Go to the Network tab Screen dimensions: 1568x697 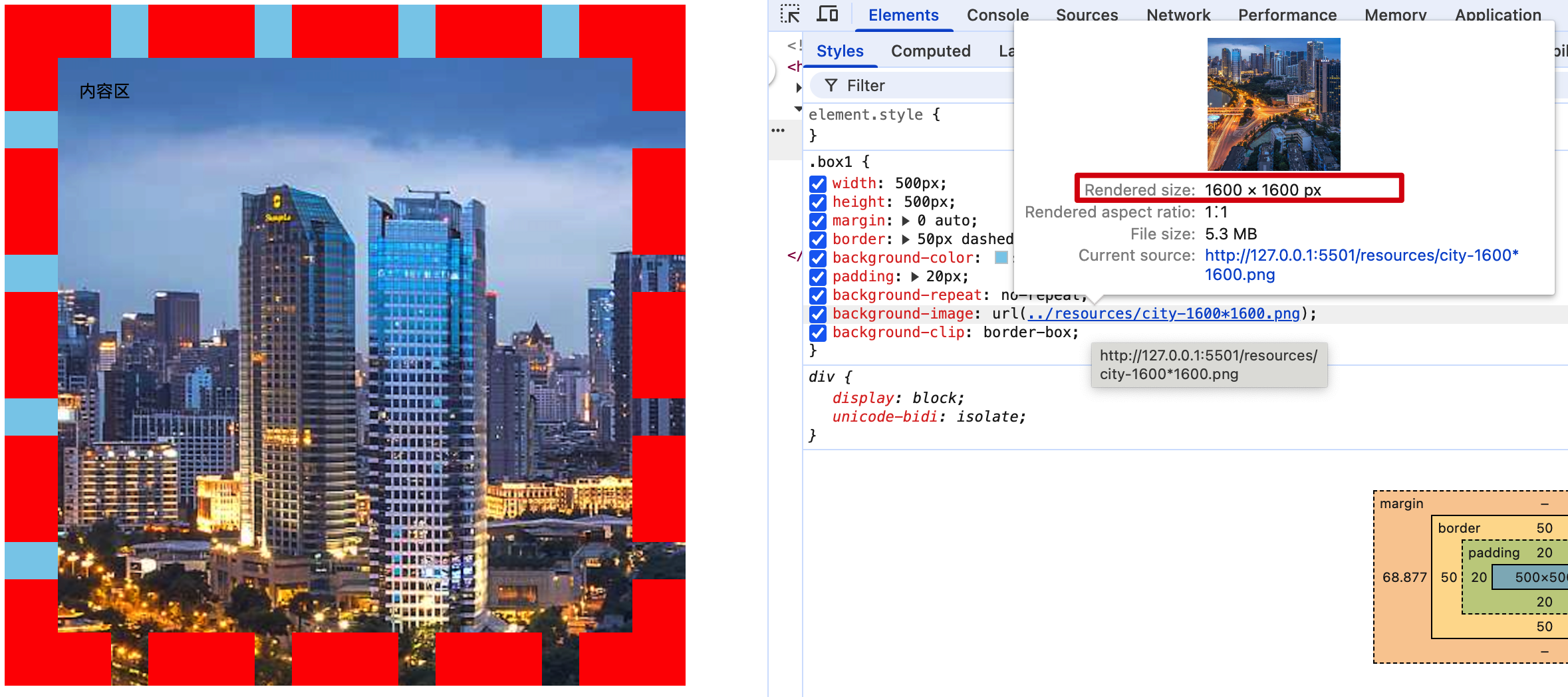click(1178, 15)
